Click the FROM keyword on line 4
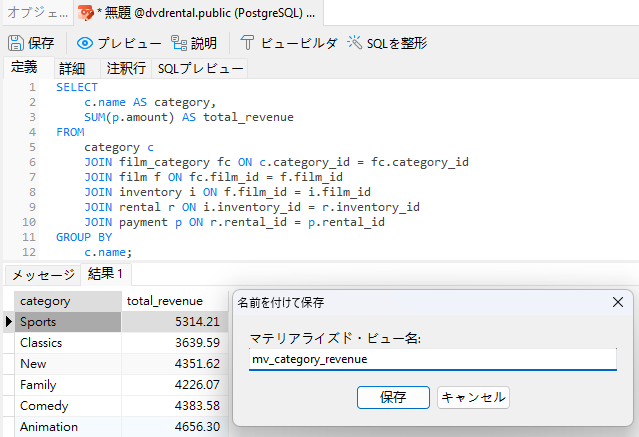The image size is (639, 437). pyautogui.click(x=70, y=132)
